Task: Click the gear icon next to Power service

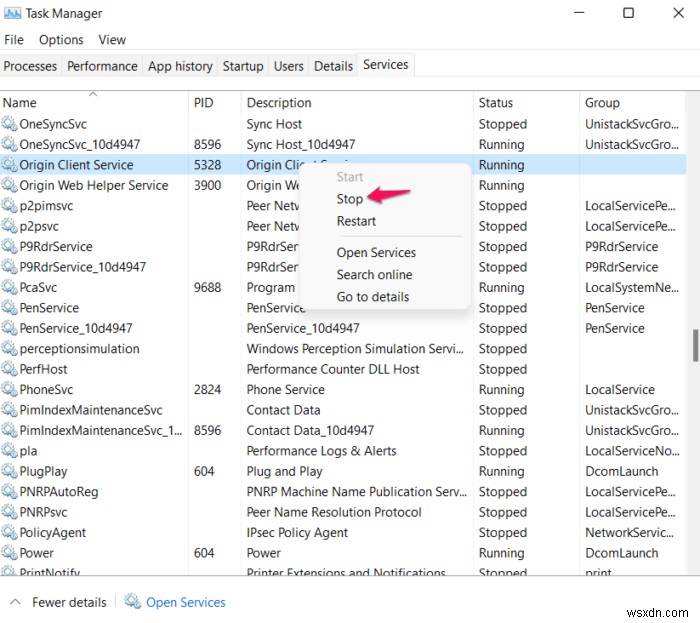Action: [9, 553]
